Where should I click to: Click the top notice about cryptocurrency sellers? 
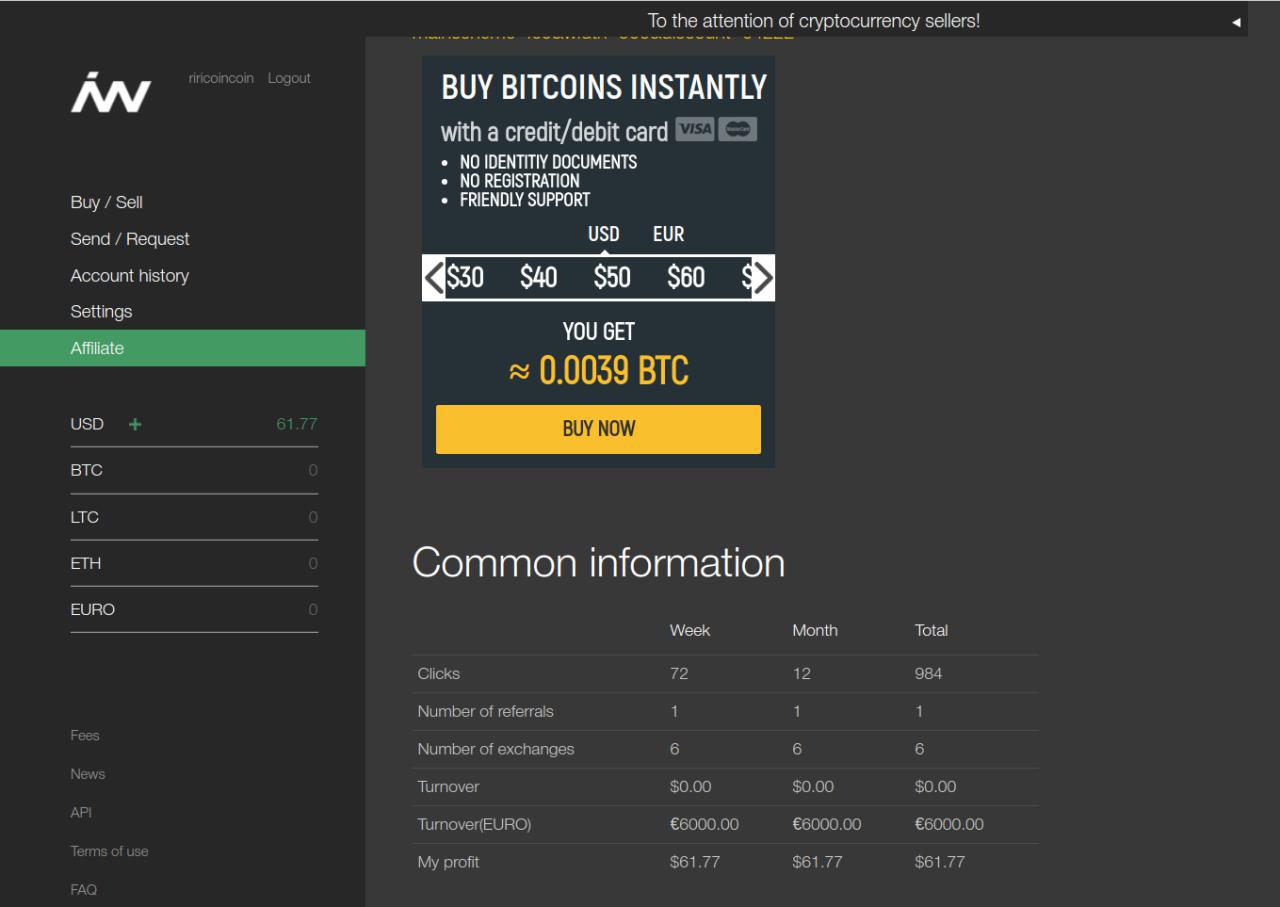pyautogui.click(x=814, y=20)
